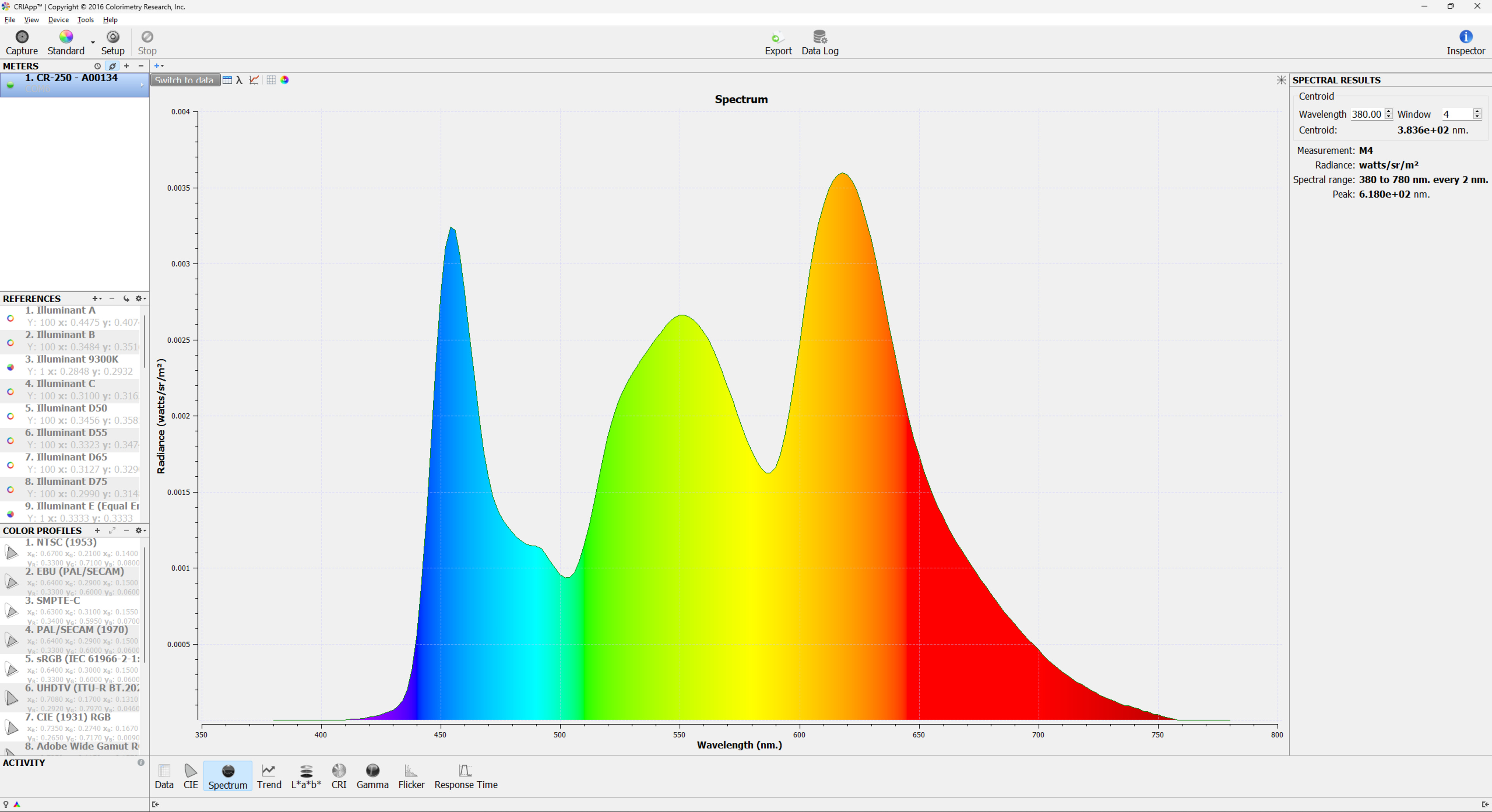Toggle the chart grid icon

[270, 80]
